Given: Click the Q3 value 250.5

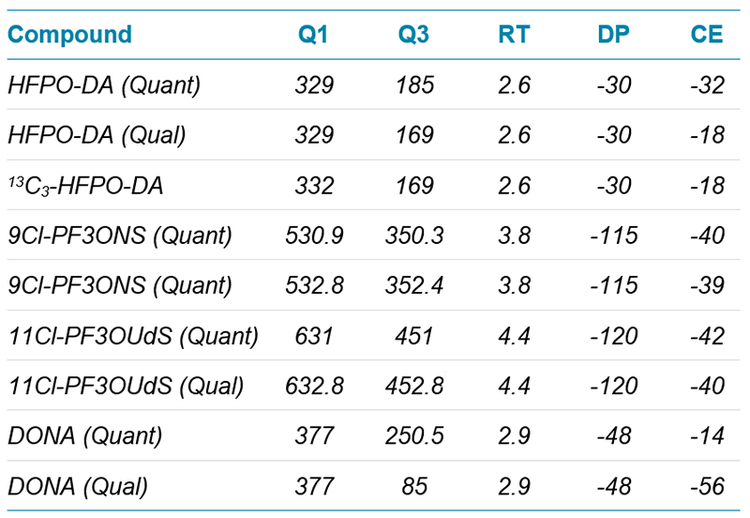Looking at the screenshot, I should pos(413,436).
